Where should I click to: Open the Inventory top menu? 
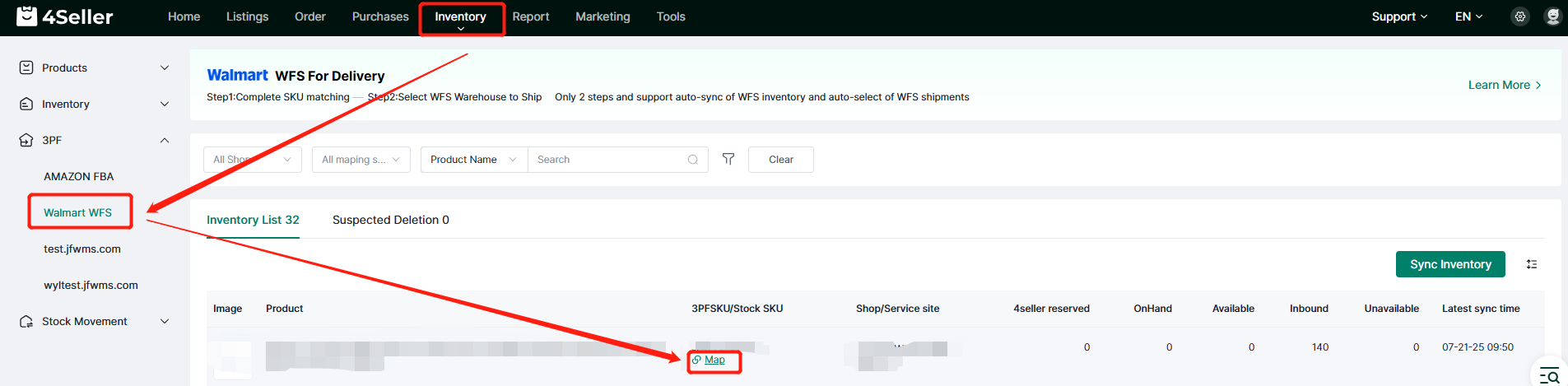(x=460, y=17)
